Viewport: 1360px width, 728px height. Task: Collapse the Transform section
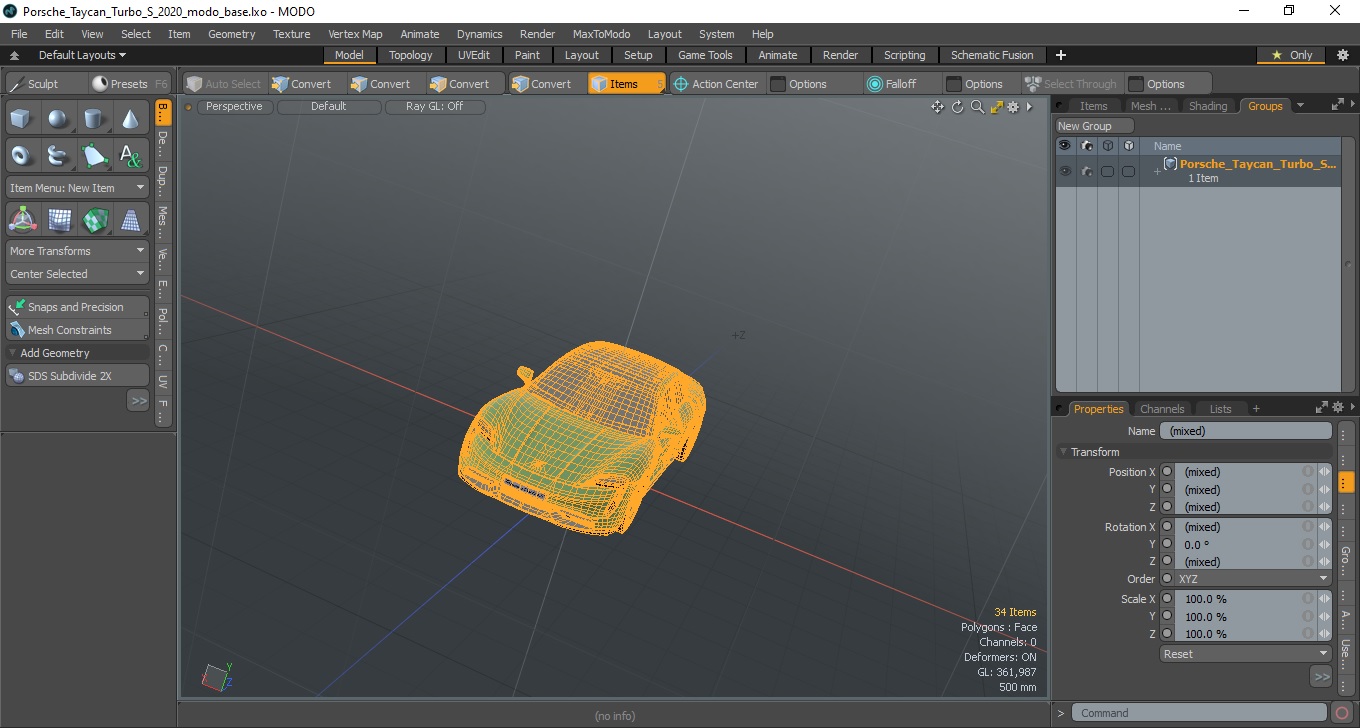coord(1064,452)
